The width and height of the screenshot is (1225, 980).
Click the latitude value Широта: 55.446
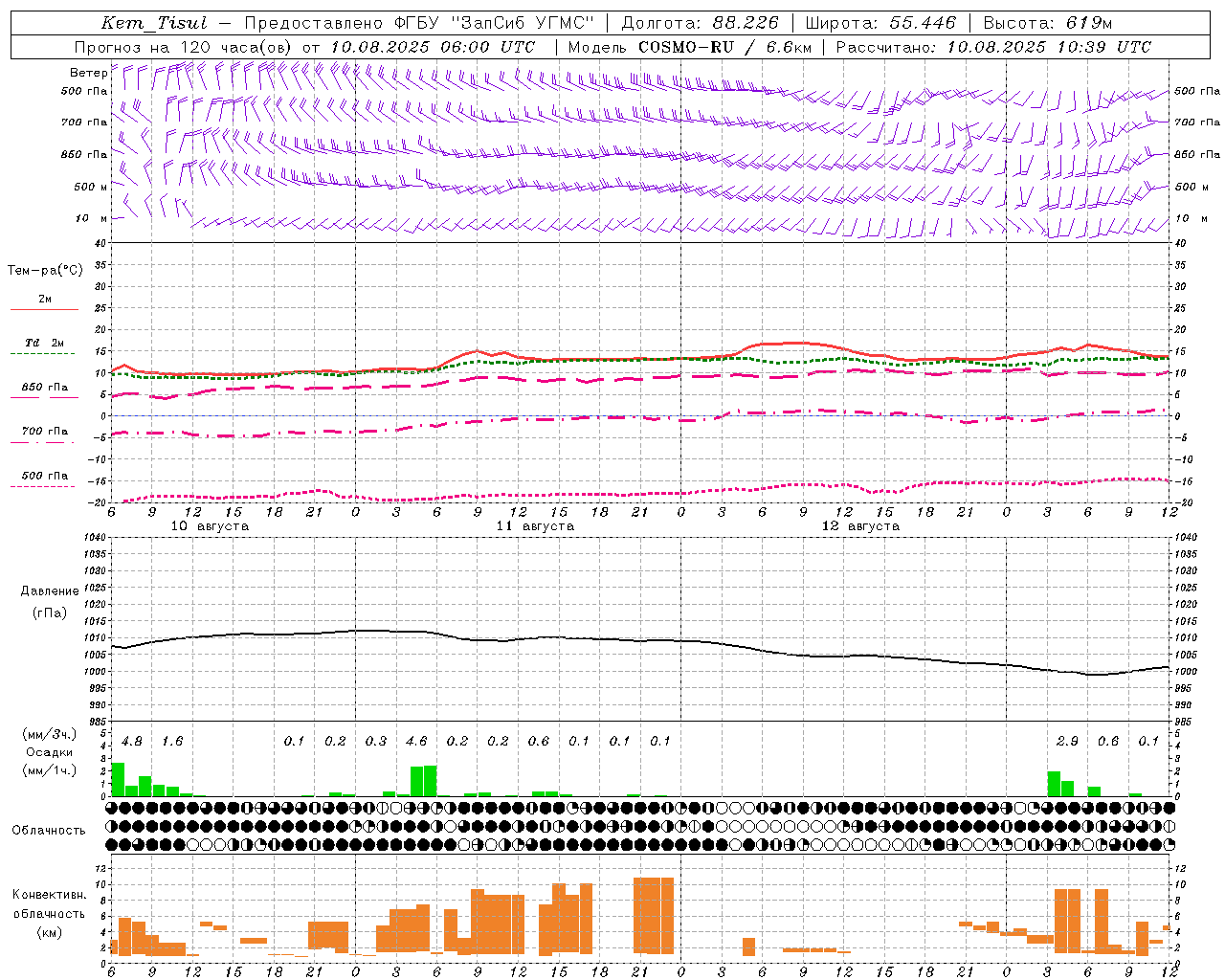(880, 23)
